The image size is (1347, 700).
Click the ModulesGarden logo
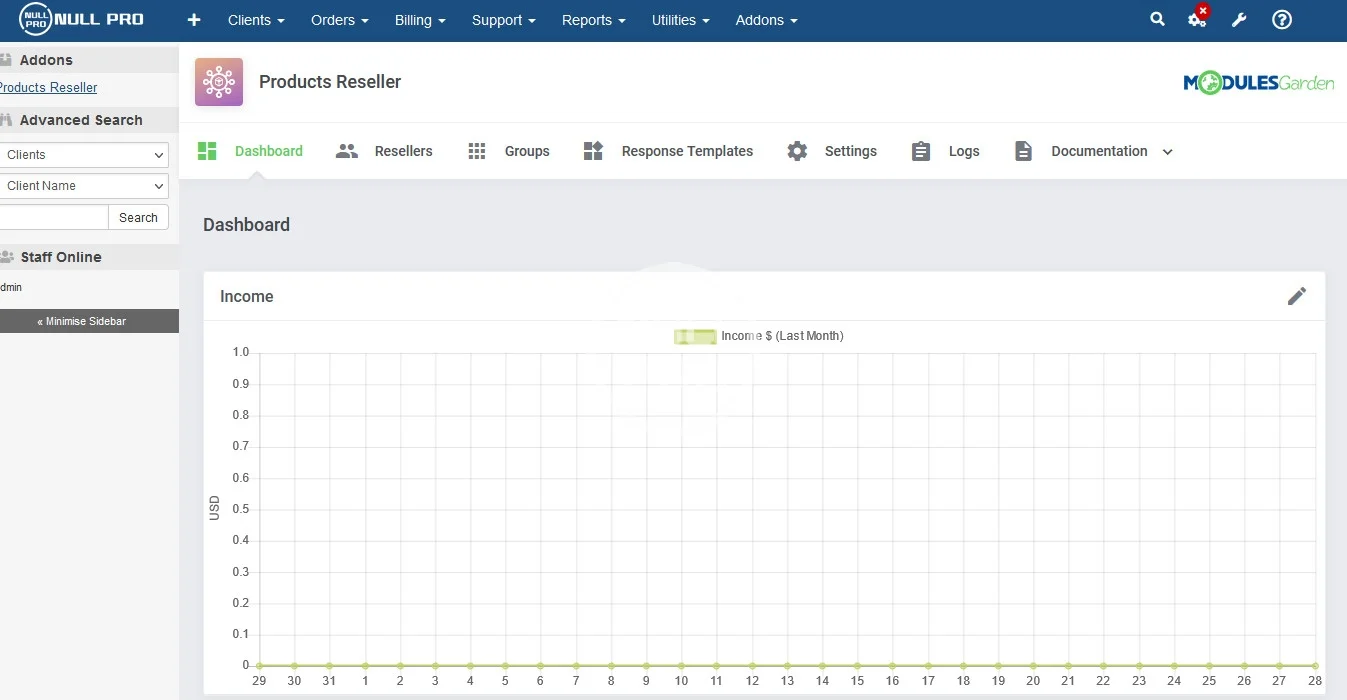coord(1258,83)
